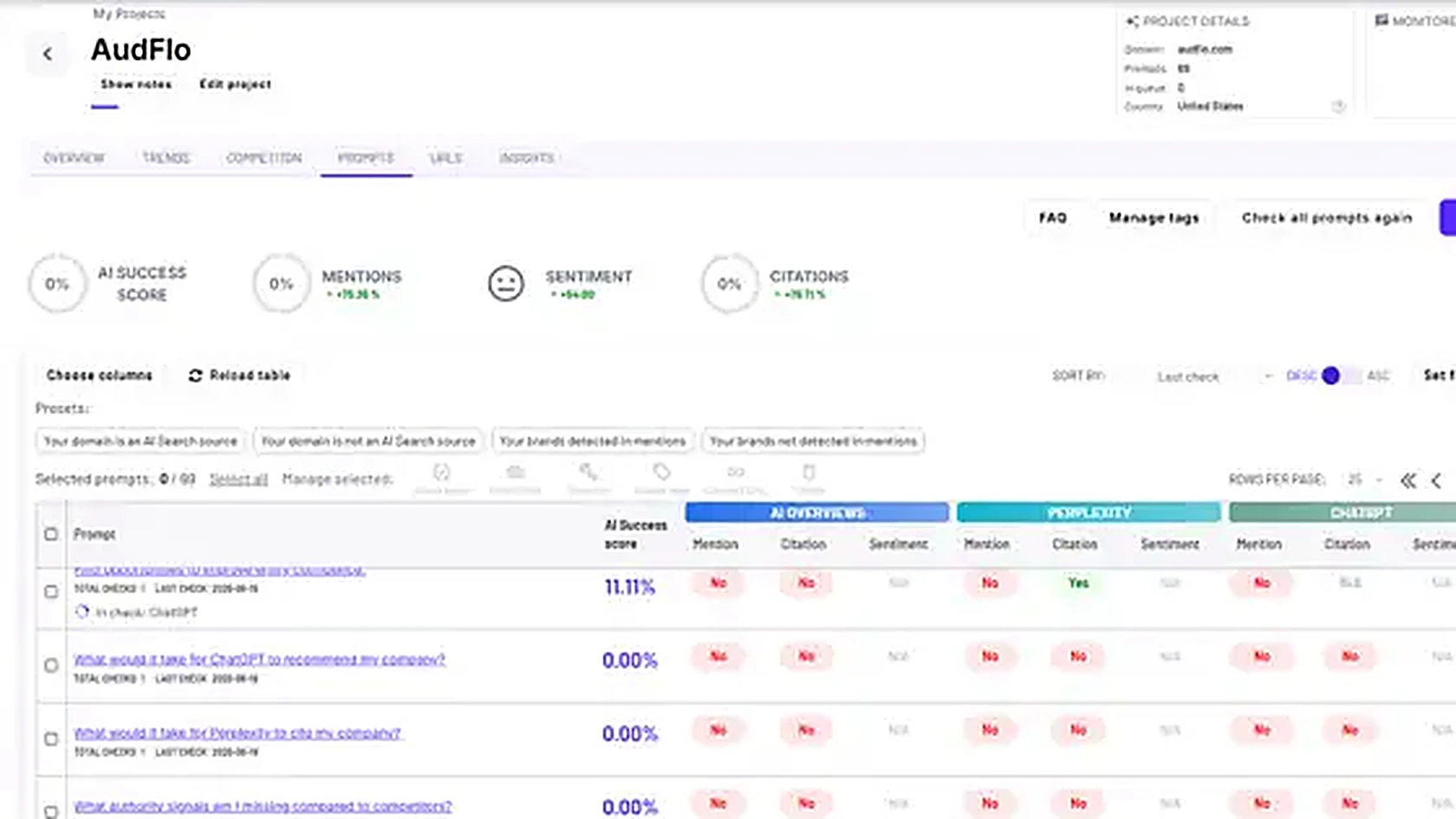Viewport: 1456px width, 819px height.
Task: Select the Prompts tab
Action: 366,158
